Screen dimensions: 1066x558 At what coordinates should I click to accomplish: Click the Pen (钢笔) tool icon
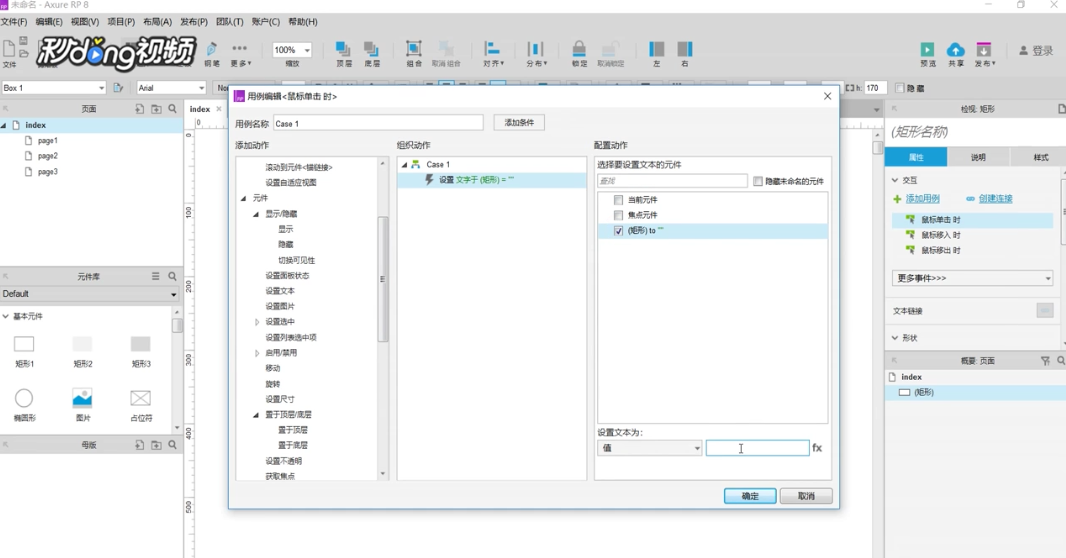[x=211, y=49]
